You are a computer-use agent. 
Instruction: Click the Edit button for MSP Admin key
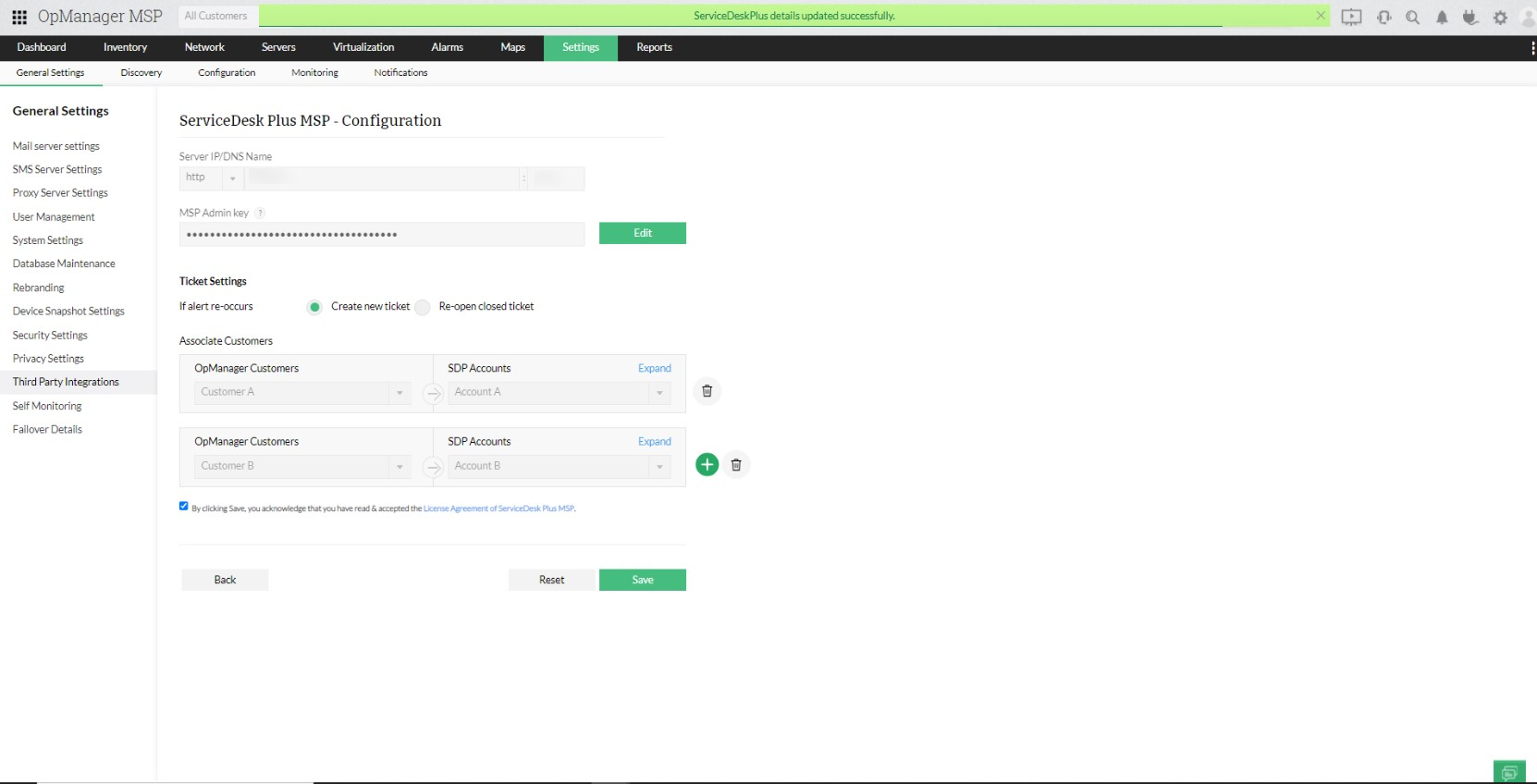coord(643,233)
